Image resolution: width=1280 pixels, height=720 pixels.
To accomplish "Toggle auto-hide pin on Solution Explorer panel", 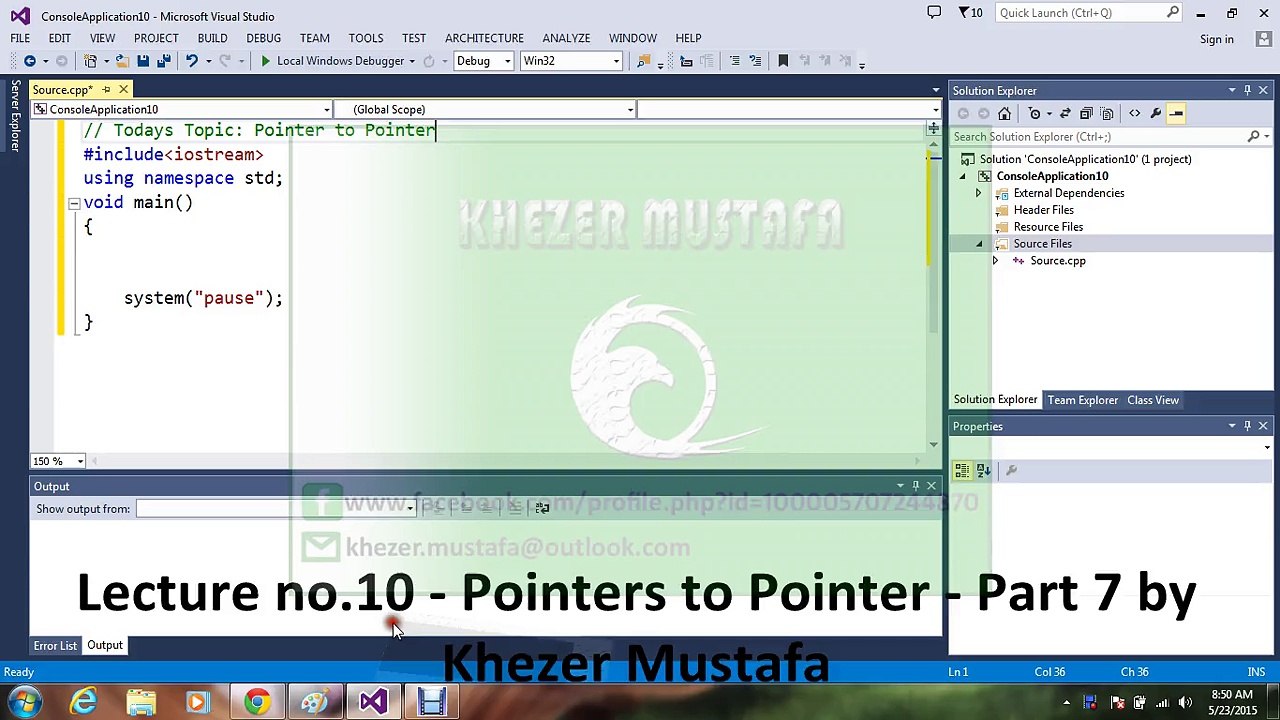I will [x=1247, y=90].
